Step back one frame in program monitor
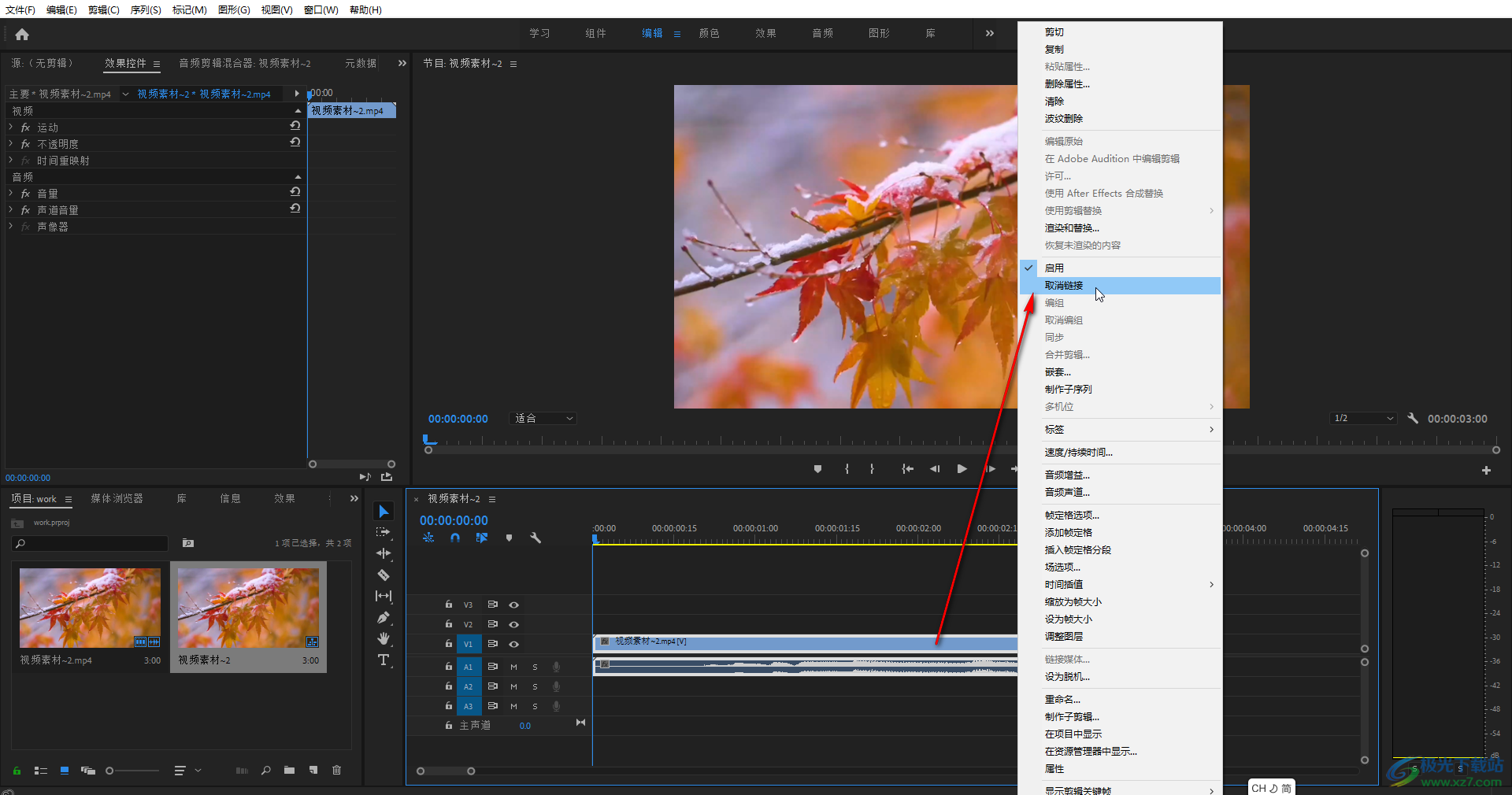Screen dimensions: 1512x795 point(935,469)
